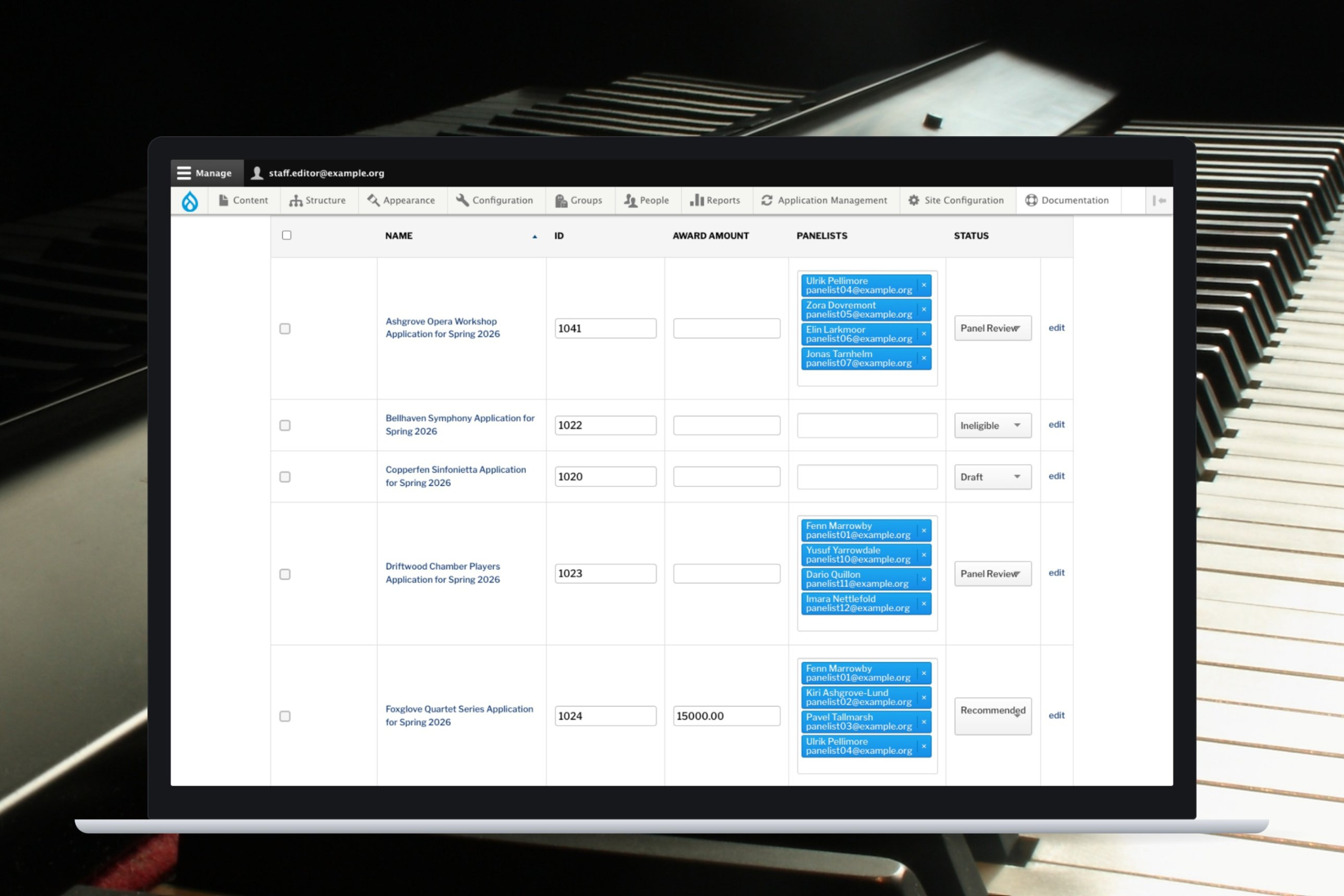1344x896 pixels.
Task: Remove Pavel Tallmarsh panelist tag
Action: (x=923, y=723)
